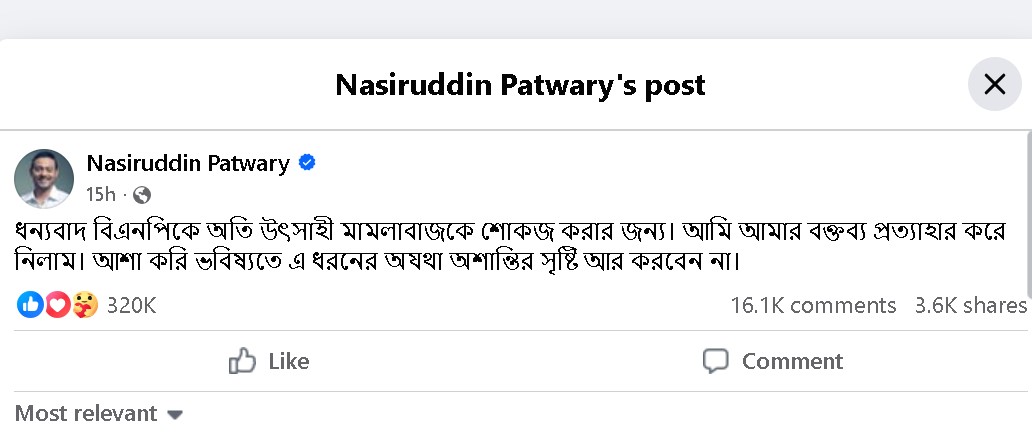This screenshot has width=1032, height=442.
Task: Click the dialog title heading
Action: click(520, 85)
